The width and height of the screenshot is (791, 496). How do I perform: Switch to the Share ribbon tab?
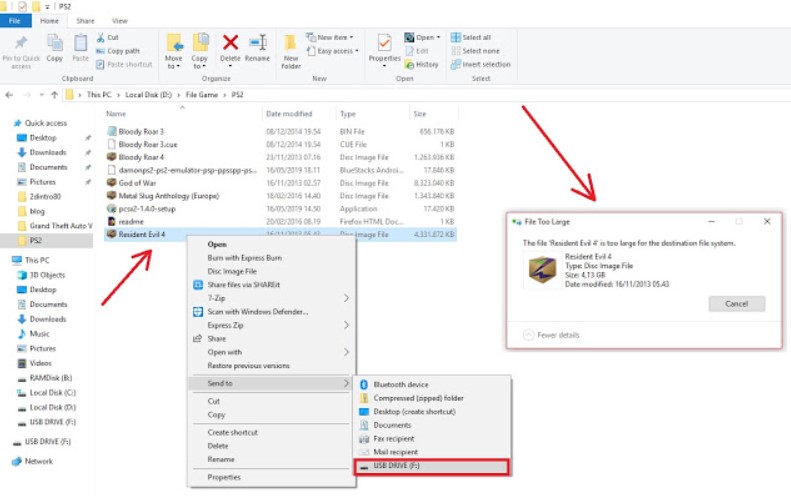click(x=85, y=21)
